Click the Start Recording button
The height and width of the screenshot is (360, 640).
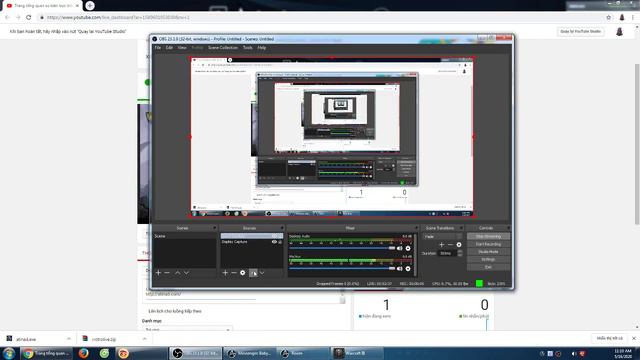pyautogui.click(x=488, y=244)
